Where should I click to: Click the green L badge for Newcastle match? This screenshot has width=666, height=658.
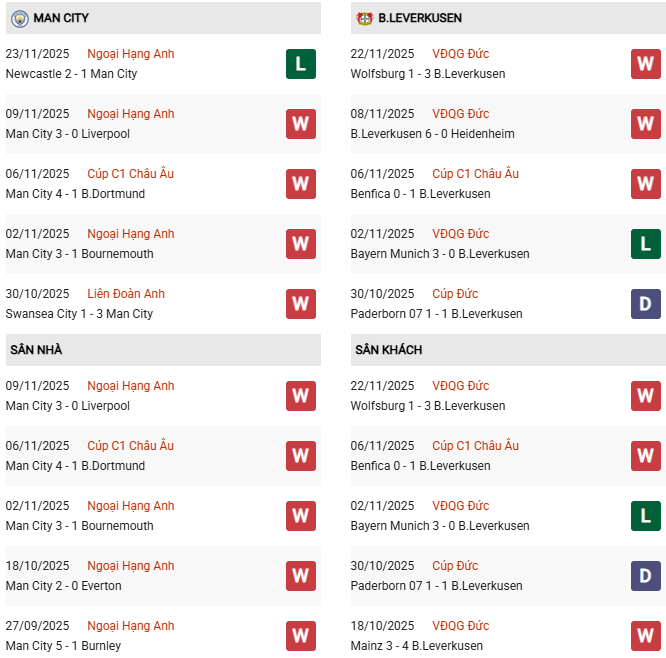click(301, 64)
